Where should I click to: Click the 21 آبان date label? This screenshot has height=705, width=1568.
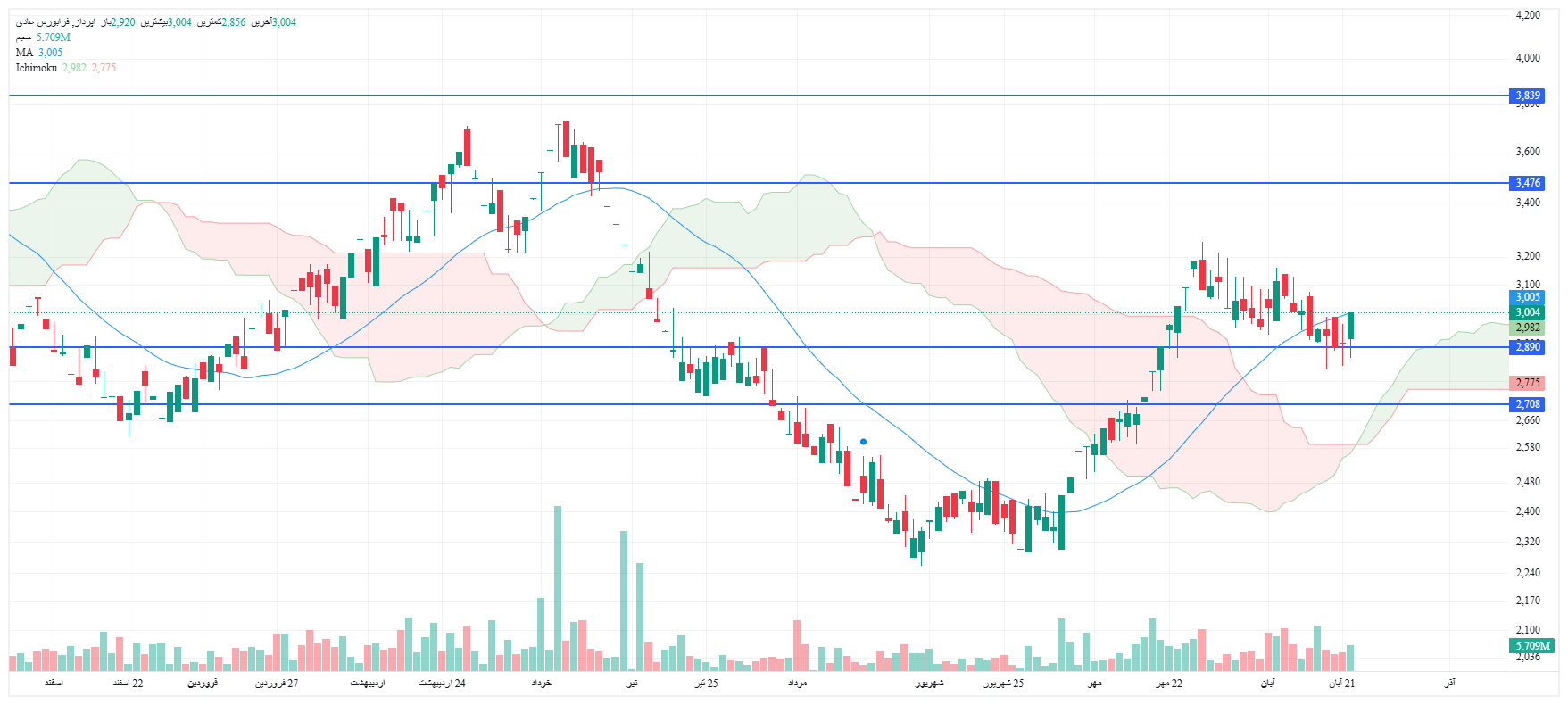click(1341, 684)
